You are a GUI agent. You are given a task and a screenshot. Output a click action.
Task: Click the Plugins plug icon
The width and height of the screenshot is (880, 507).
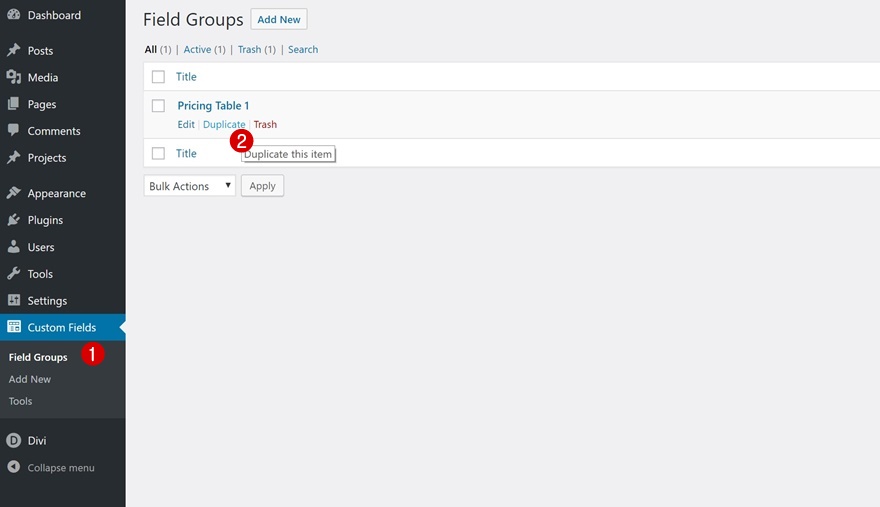[x=13, y=220]
